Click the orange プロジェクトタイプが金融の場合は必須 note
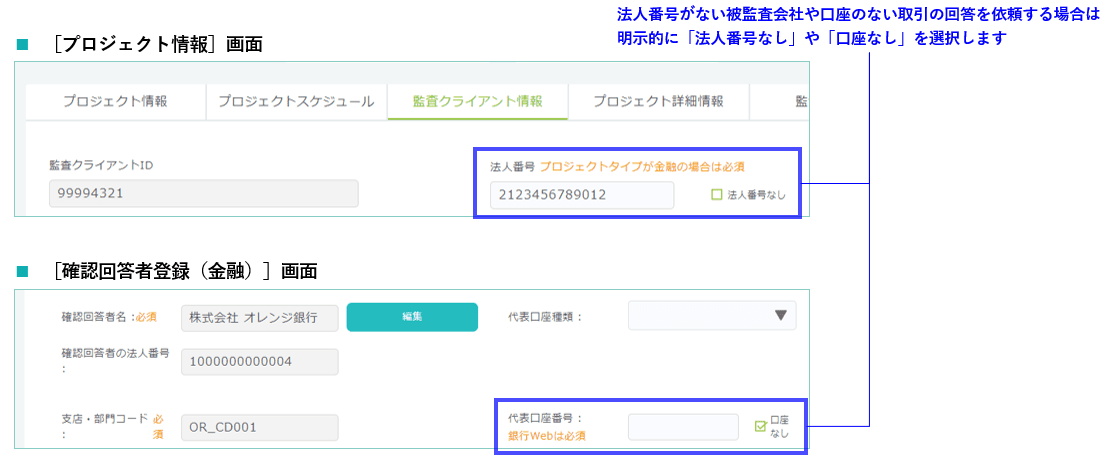1106x461 pixels. tap(641, 166)
